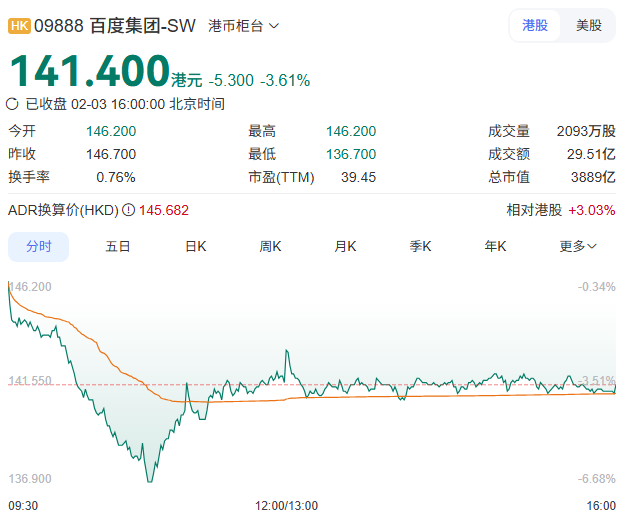Click 最高 value 146.200
The image size is (626, 526).
pos(351,131)
